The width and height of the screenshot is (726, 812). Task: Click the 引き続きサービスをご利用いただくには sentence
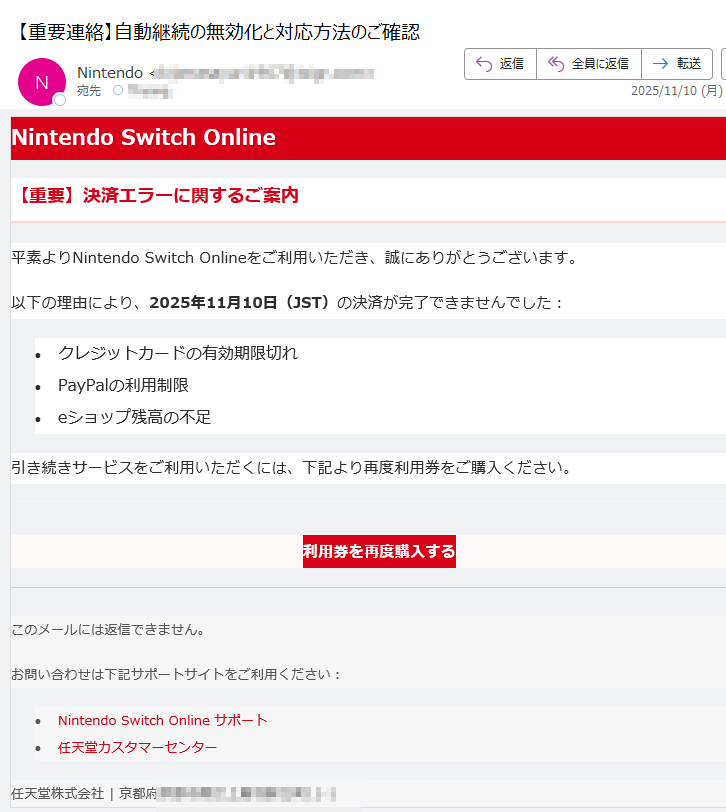pyautogui.click(x=292, y=468)
